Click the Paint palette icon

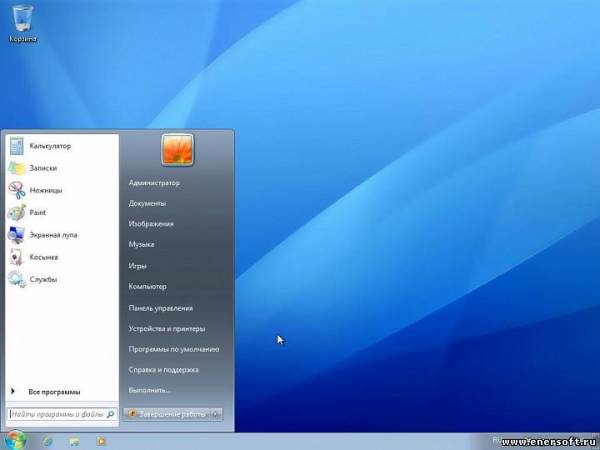click(x=16, y=213)
